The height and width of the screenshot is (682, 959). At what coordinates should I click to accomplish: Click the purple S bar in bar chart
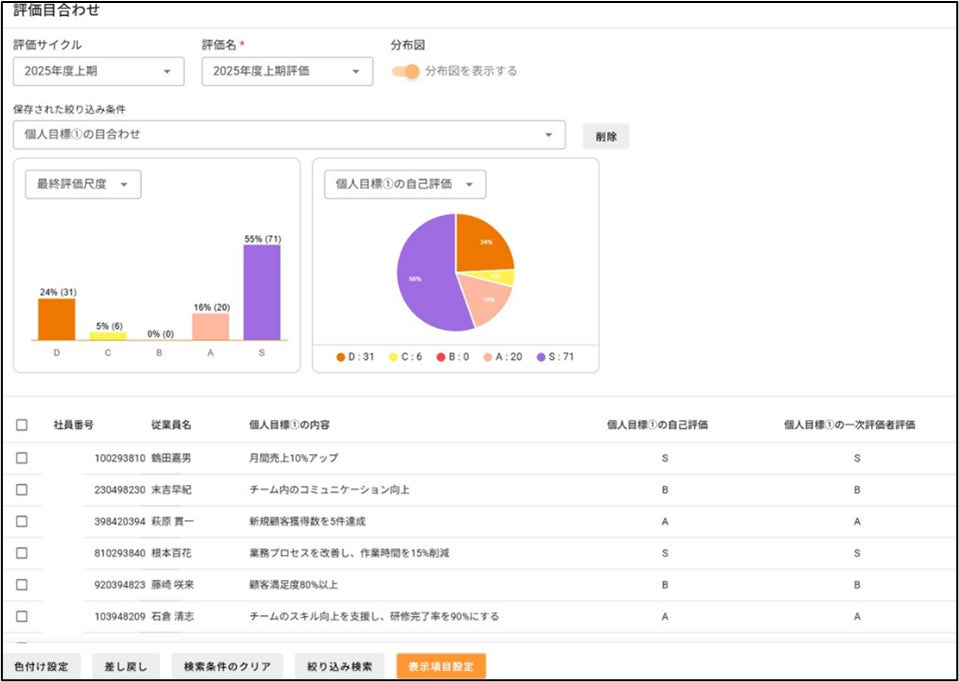tap(262, 292)
